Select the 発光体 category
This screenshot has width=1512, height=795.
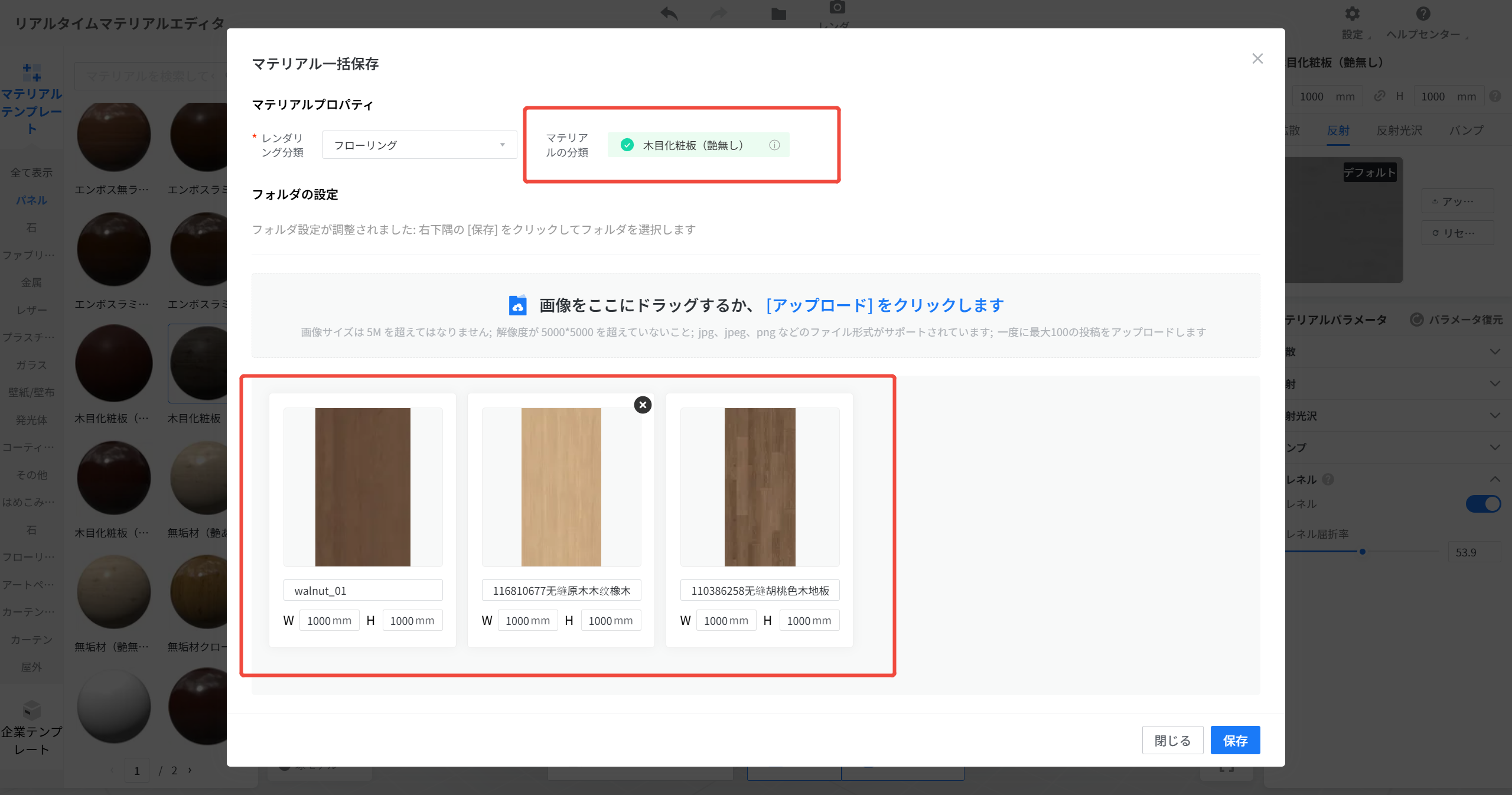(31, 420)
